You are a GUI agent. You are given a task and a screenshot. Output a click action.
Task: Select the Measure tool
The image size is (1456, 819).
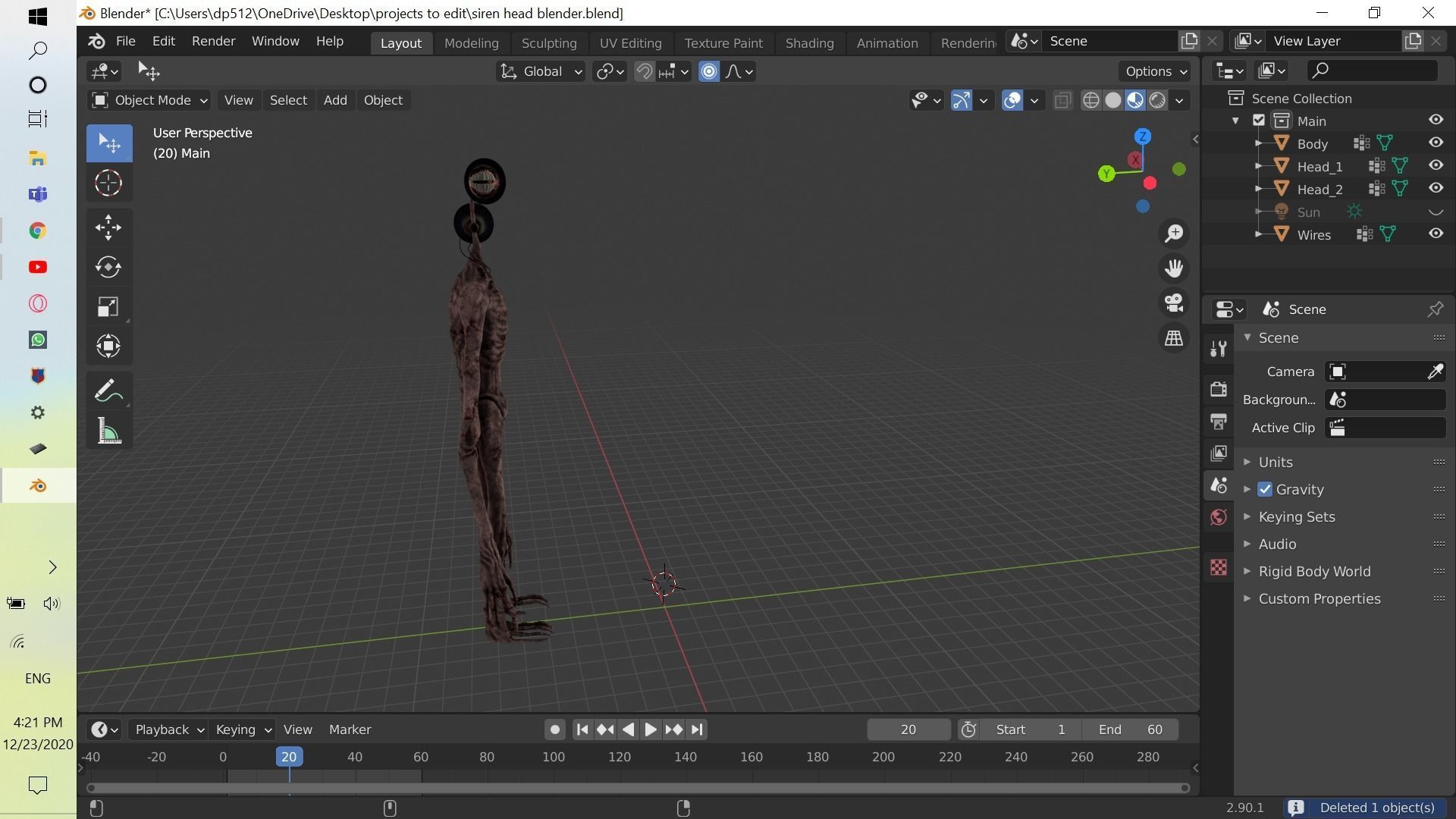[x=109, y=431]
